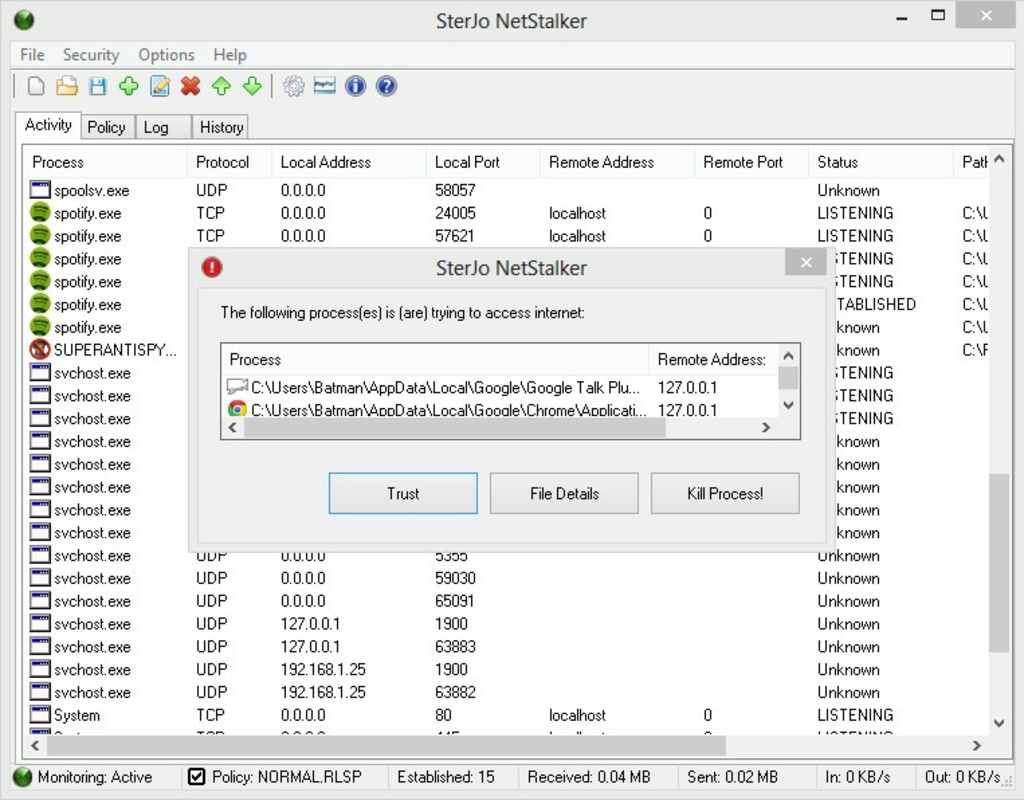Click the main list scroll right arrow
This screenshot has width=1024, height=800.
point(976,745)
